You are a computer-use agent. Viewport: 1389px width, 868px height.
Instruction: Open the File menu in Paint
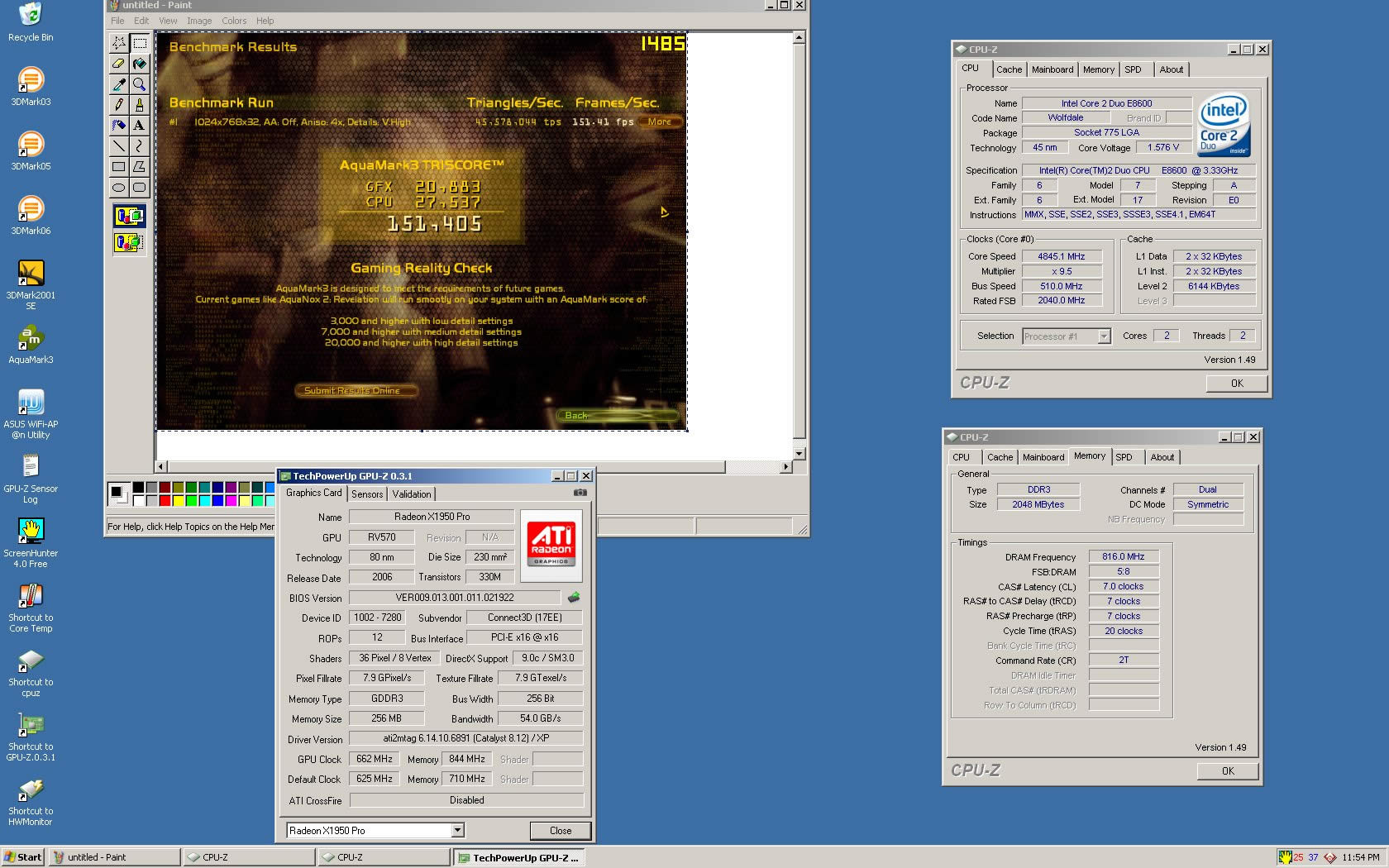(117, 21)
